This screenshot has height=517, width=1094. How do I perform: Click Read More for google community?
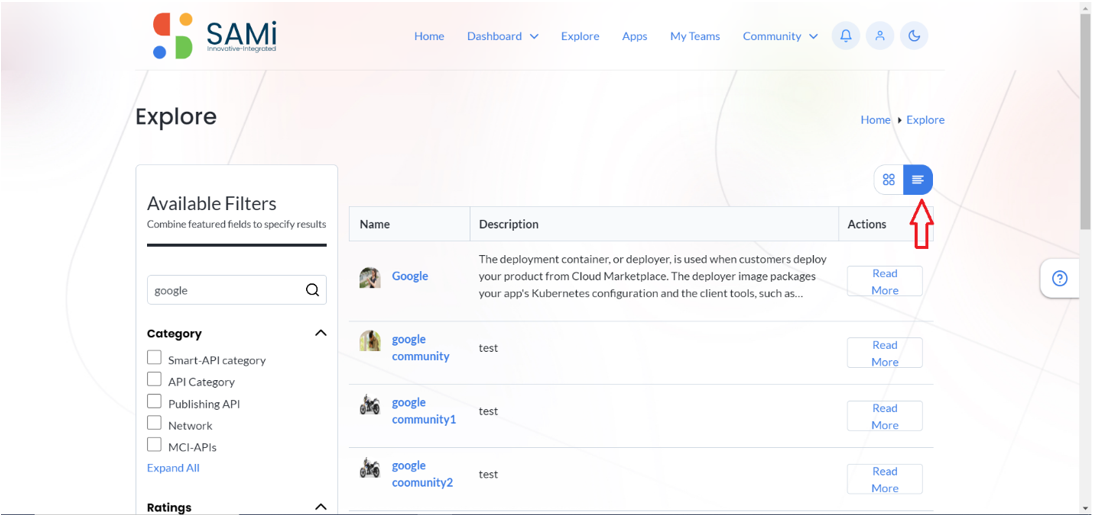coord(885,353)
